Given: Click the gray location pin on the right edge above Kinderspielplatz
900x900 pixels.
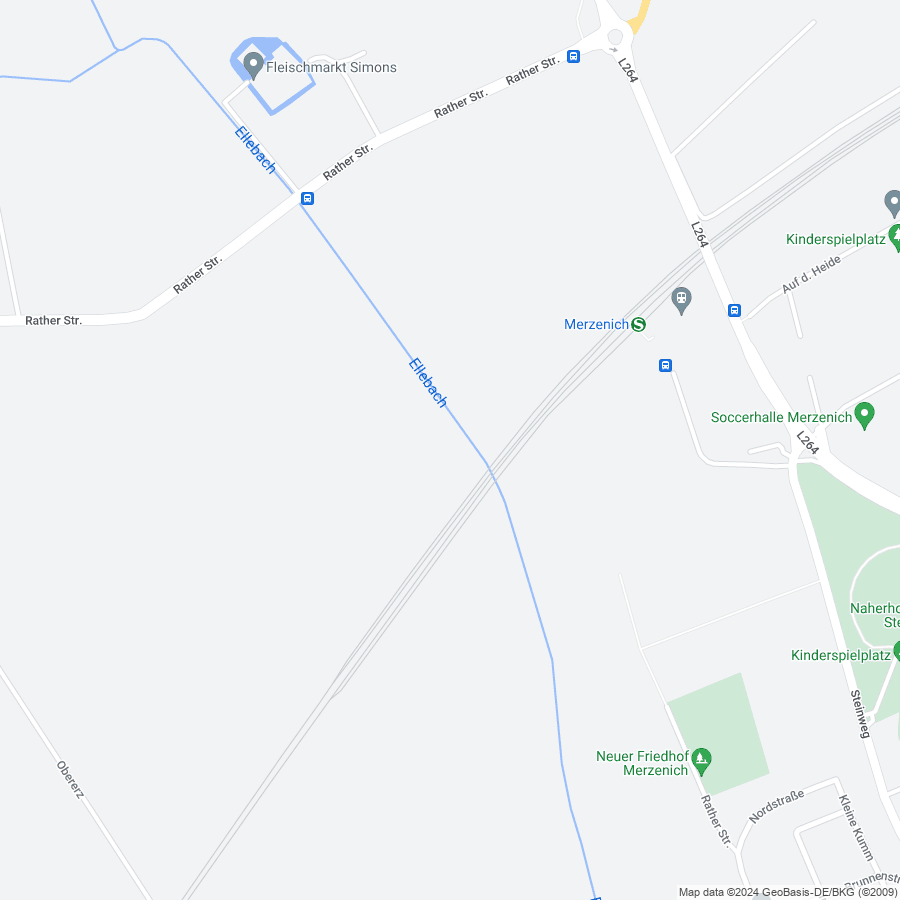Looking at the screenshot, I should 893,204.
